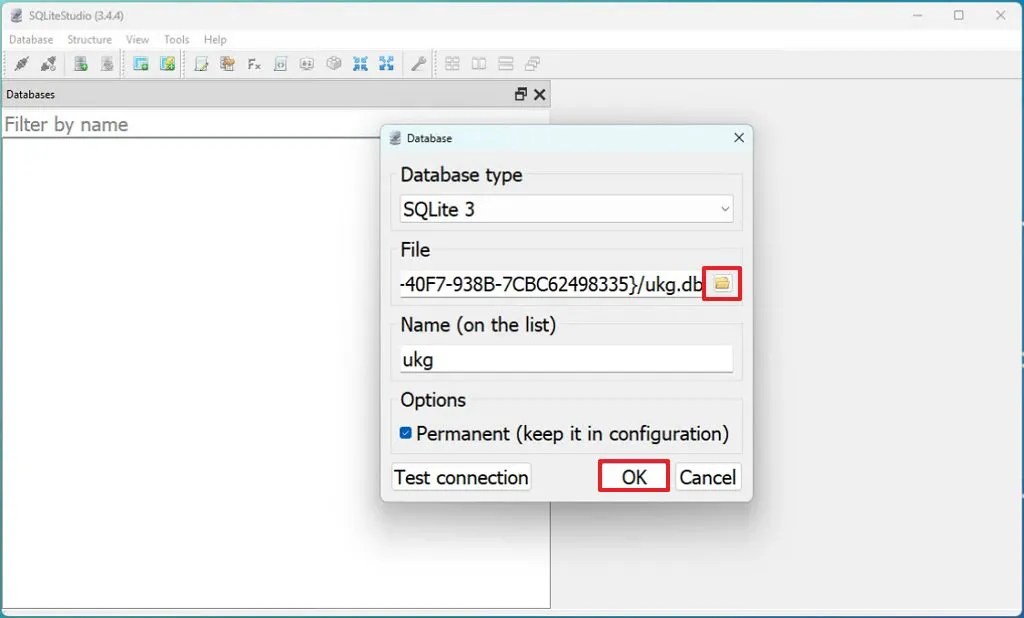Screen dimensions: 1024x618
Task: Open the SQL editor toolbar icon
Action: click(201, 63)
